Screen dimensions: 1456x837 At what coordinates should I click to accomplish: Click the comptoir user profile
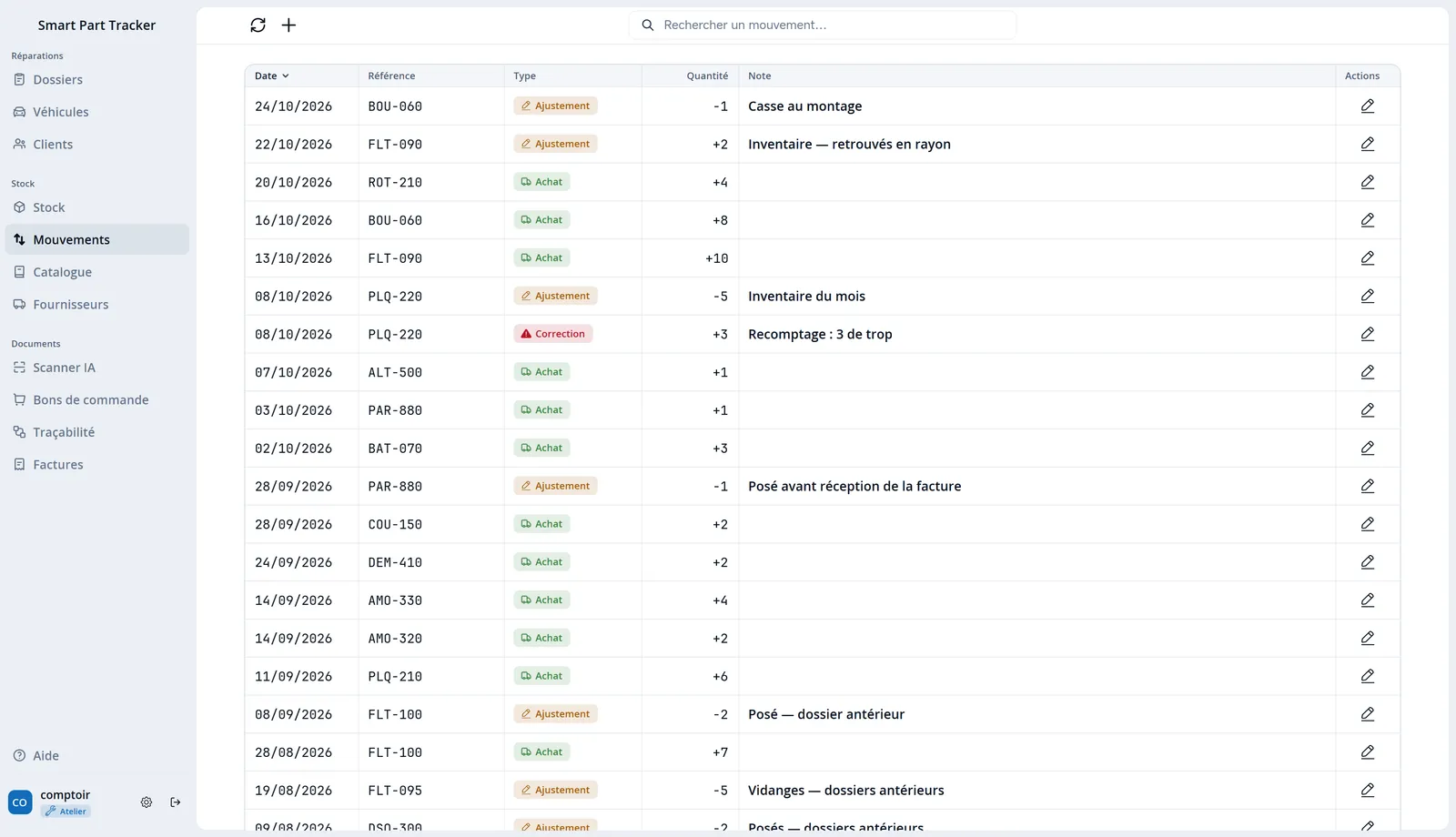click(x=50, y=802)
